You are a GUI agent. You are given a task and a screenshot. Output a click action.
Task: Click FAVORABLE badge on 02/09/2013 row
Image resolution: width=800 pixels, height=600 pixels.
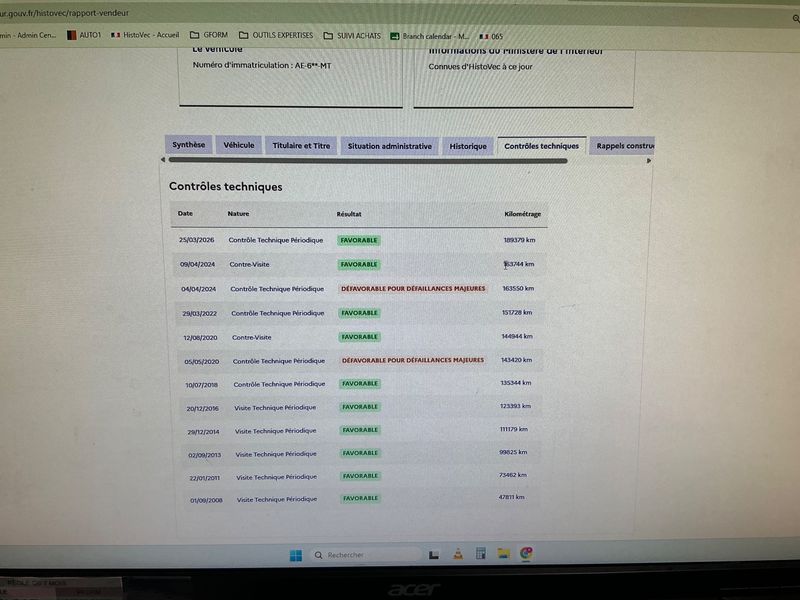pyautogui.click(x=360, y=453)
